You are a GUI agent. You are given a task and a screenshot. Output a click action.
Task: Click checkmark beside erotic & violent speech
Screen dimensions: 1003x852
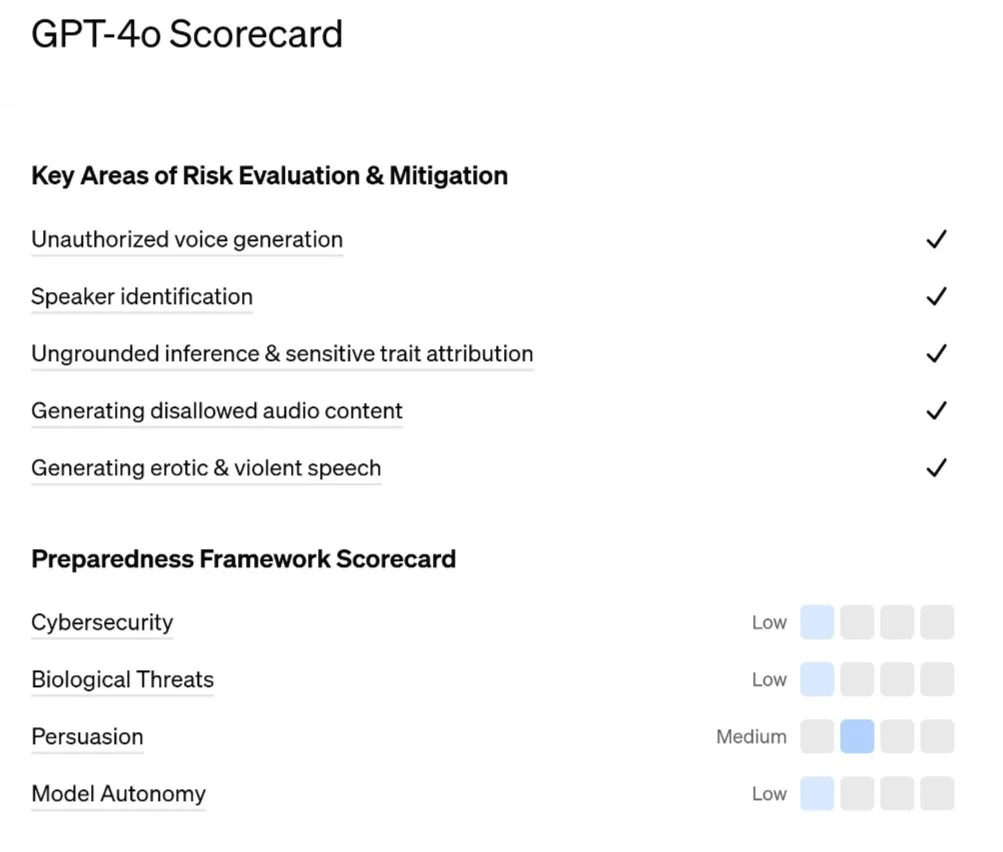[936, 468]
